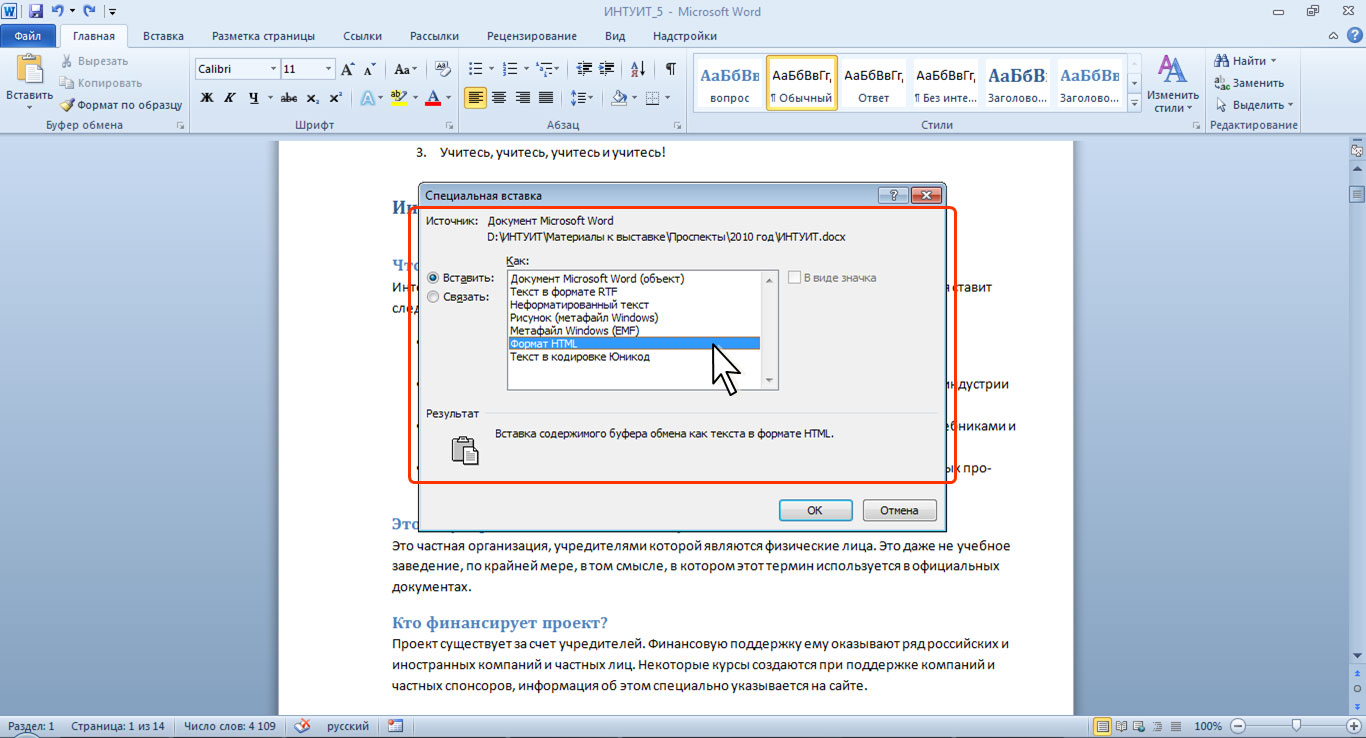Image resolution: width=1366 pixels, height=738 pixels.
Task: Toggle the В виде значка checkbox
Action: click(794, 278)
